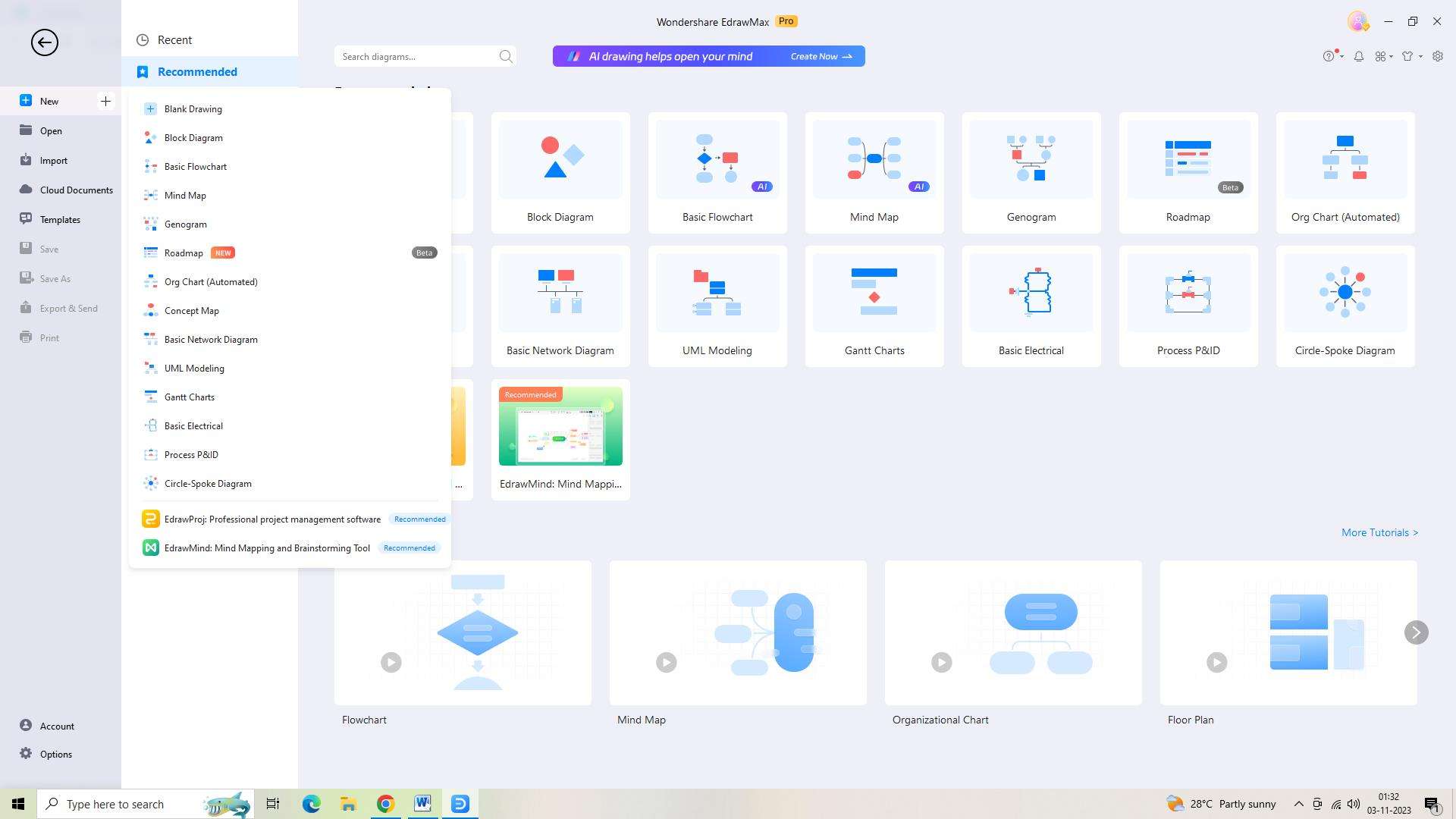The width and height of the screenshot is (1456, 819).
Task: Select the Recent menu item
Action: point(174,39)
